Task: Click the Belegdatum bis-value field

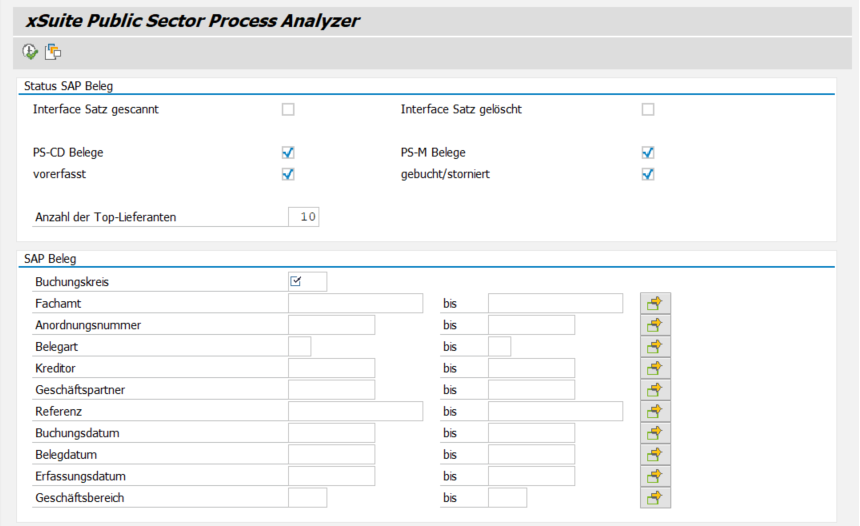Action: point(531,455)
